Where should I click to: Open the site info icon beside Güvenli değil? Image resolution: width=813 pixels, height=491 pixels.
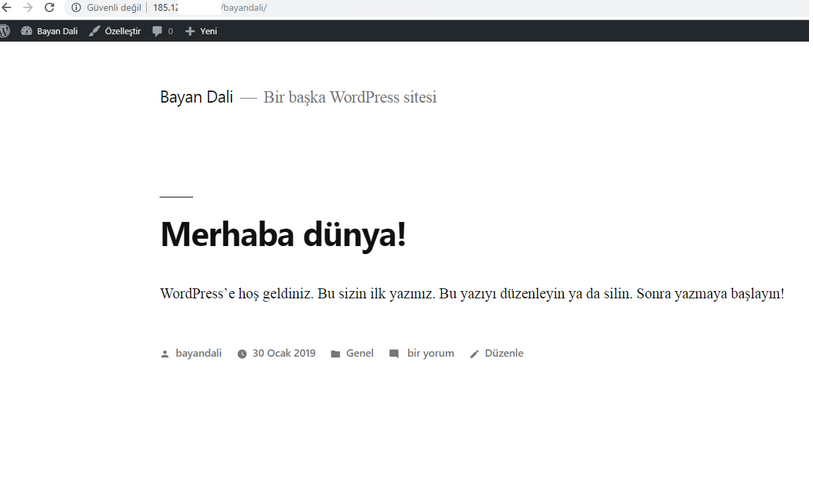pos(76,8)
